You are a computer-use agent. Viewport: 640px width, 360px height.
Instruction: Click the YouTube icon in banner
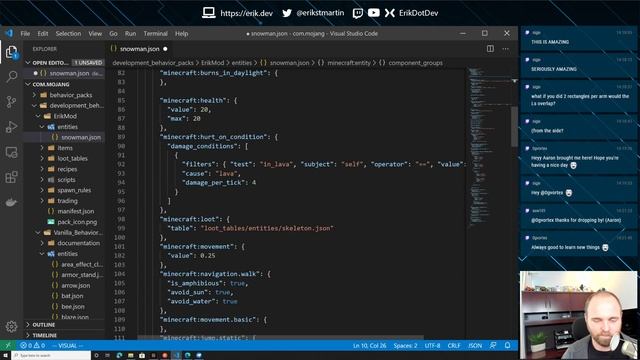(373, 13)
